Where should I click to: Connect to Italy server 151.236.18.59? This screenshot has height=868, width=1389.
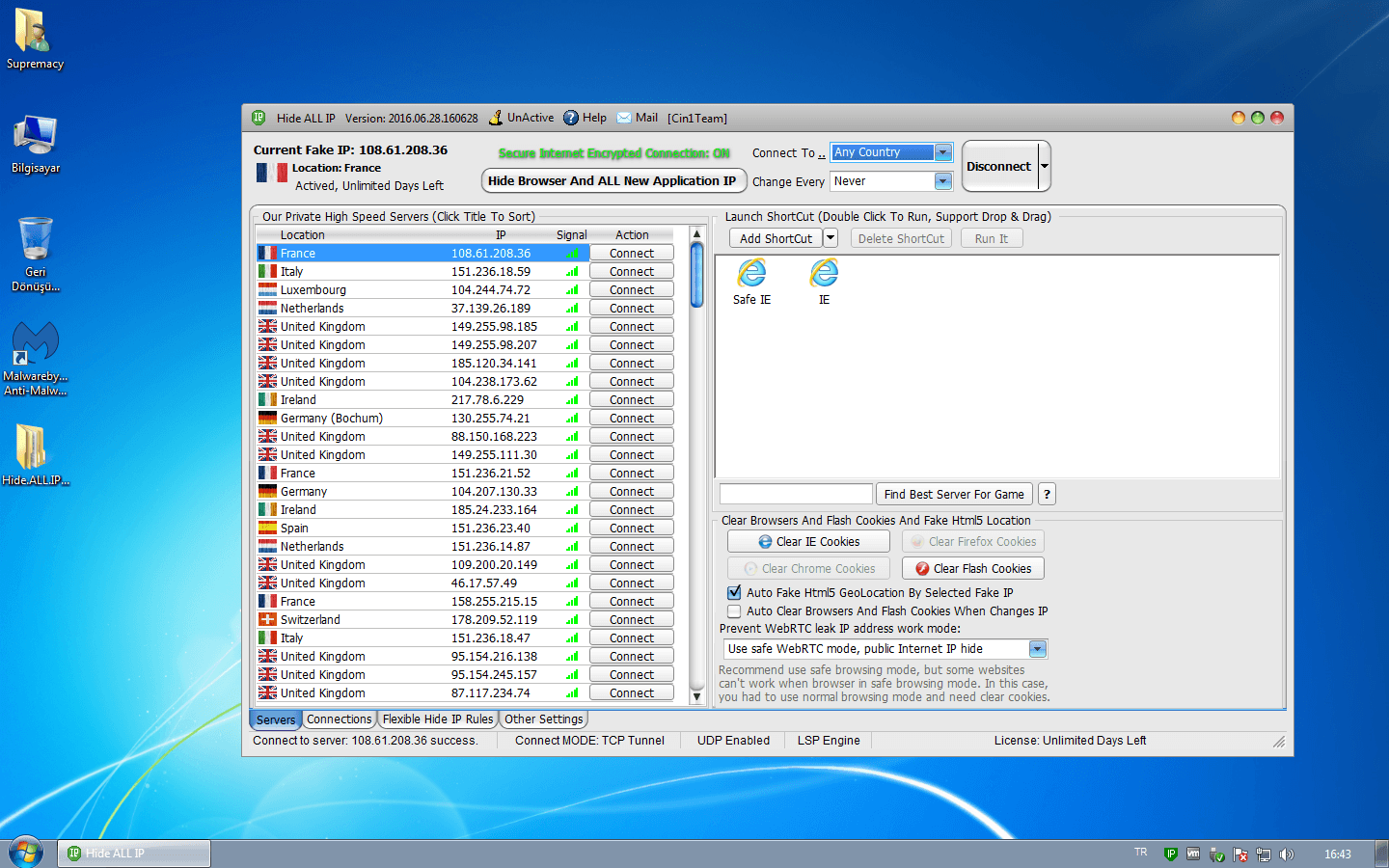632,271
